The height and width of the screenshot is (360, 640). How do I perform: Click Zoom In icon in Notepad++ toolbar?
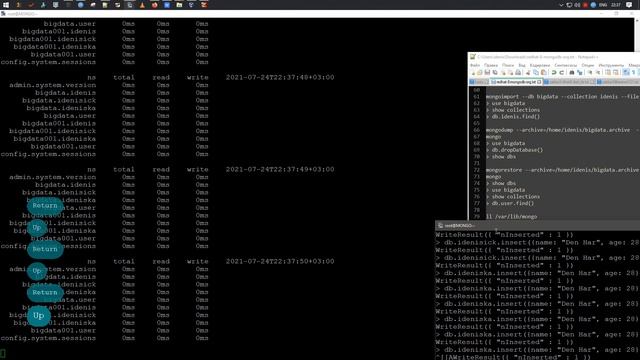590,72
